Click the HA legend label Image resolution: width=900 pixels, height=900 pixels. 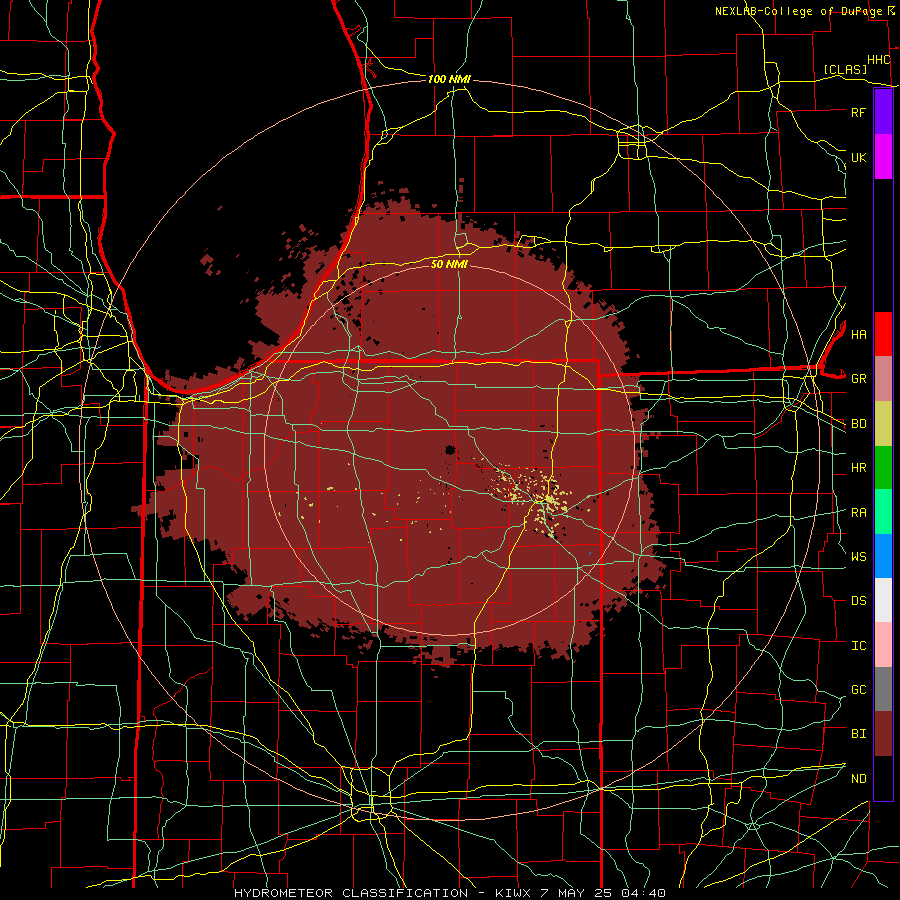point(858,334)
